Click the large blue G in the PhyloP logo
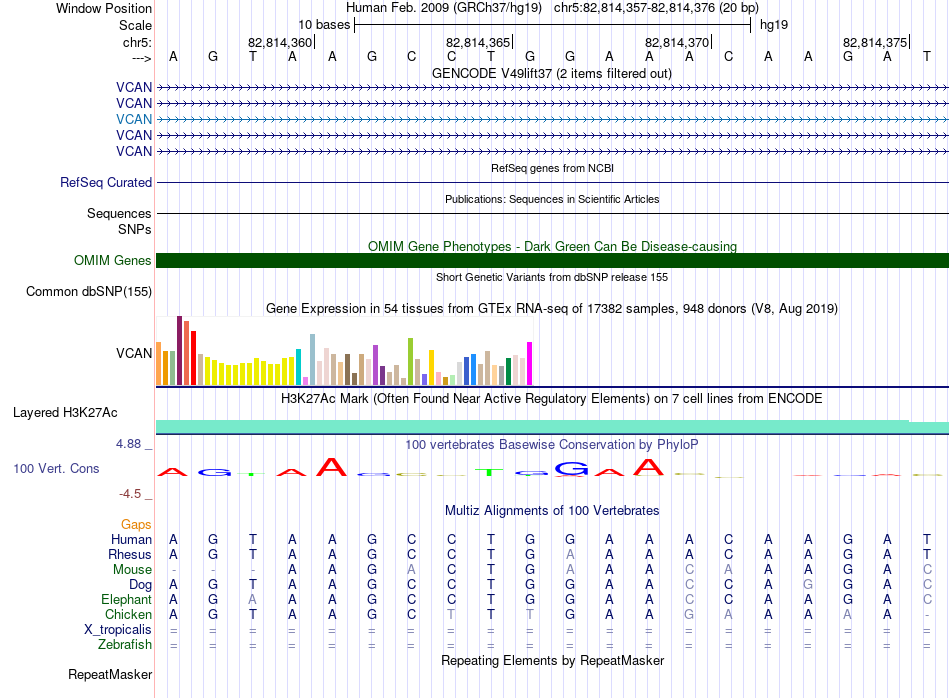950x698 pixels. click(571, 468)
